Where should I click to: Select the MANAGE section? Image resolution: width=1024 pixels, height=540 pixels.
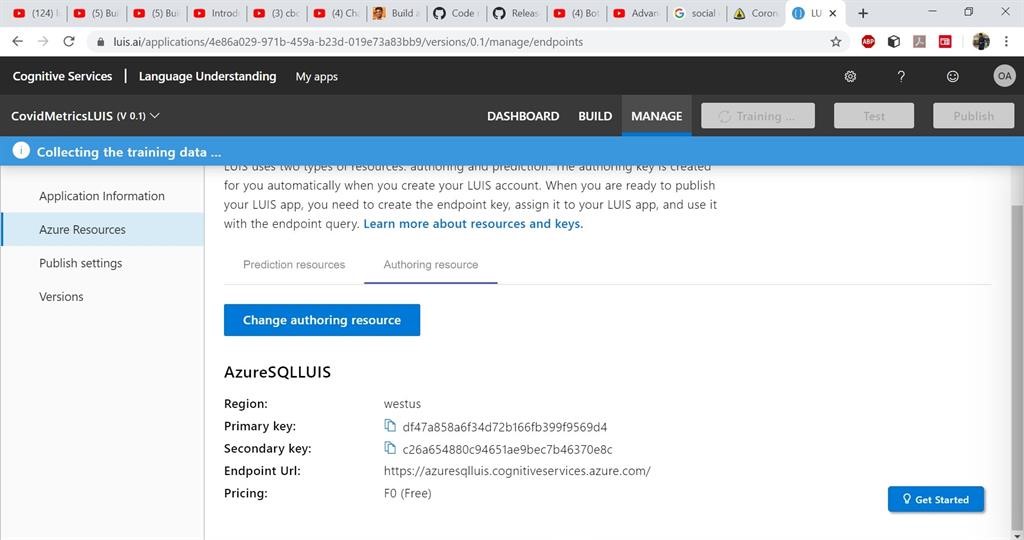click(656, 116)
